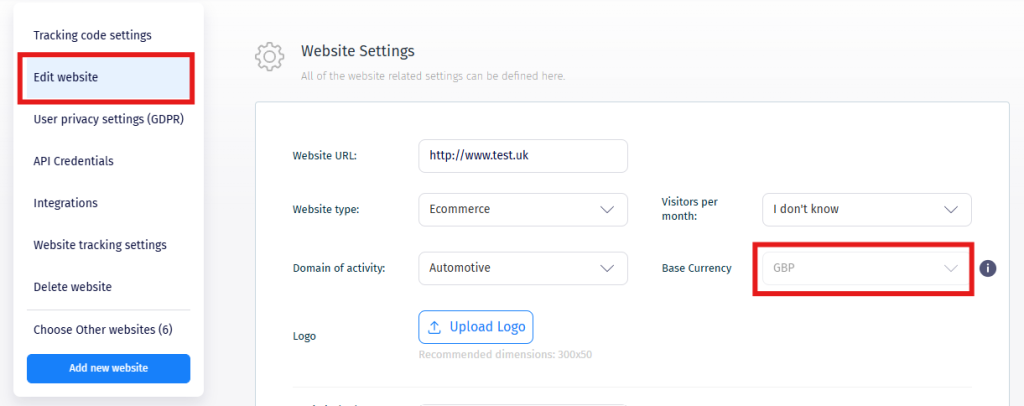
Task: Open User privacy settings (GDPR)
Action: tap(109, 119)
